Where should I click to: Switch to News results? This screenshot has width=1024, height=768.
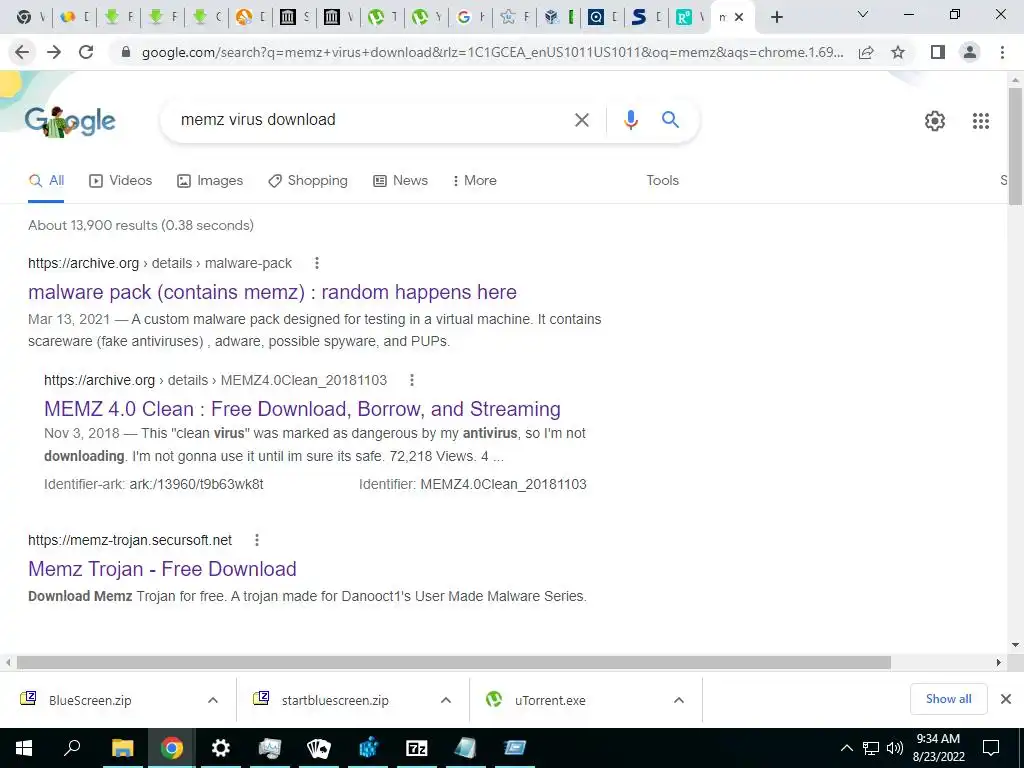pos(400,181)
